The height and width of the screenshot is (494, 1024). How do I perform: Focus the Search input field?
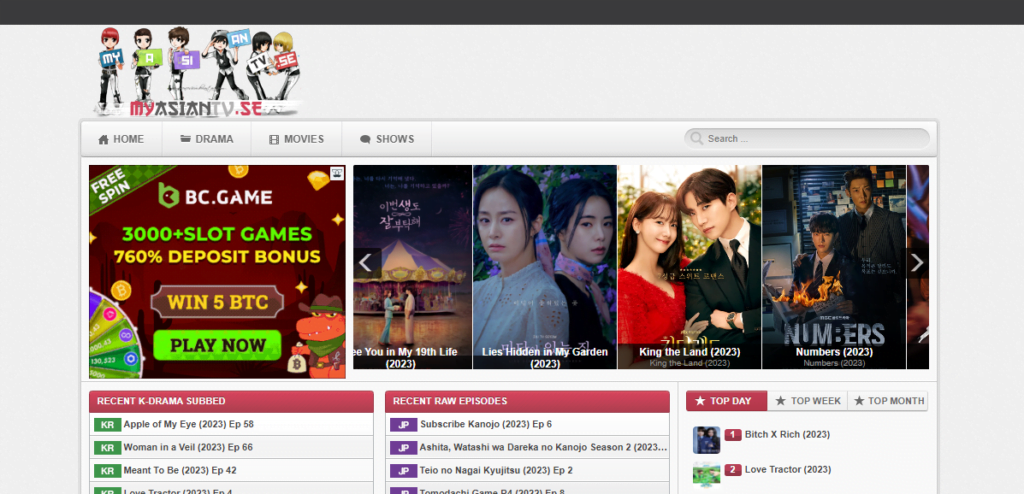point(807,139)
